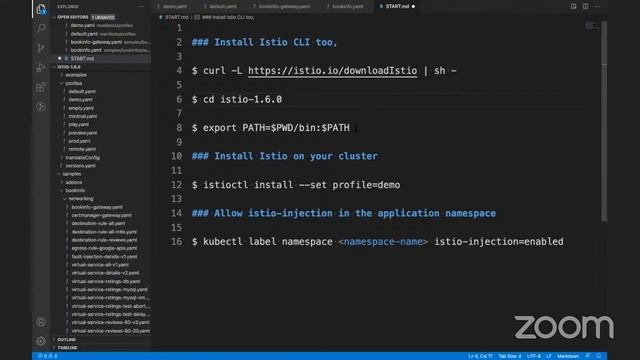Click START.md in the breadcrumb
The width and height of the screenshot is (640, 360).
pos(176,17)
